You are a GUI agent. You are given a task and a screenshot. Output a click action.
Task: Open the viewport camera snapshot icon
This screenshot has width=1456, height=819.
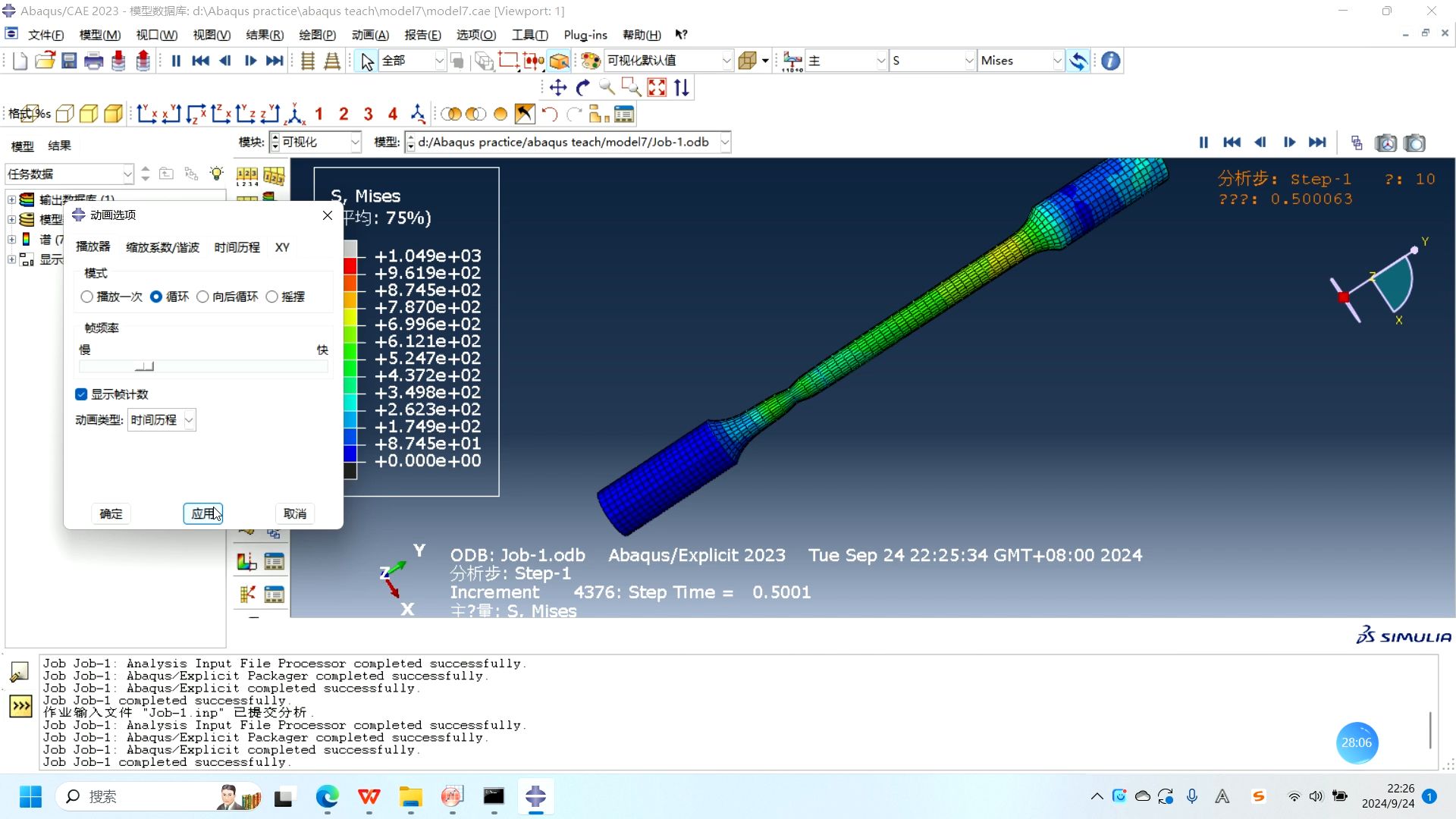(1415, 143)
